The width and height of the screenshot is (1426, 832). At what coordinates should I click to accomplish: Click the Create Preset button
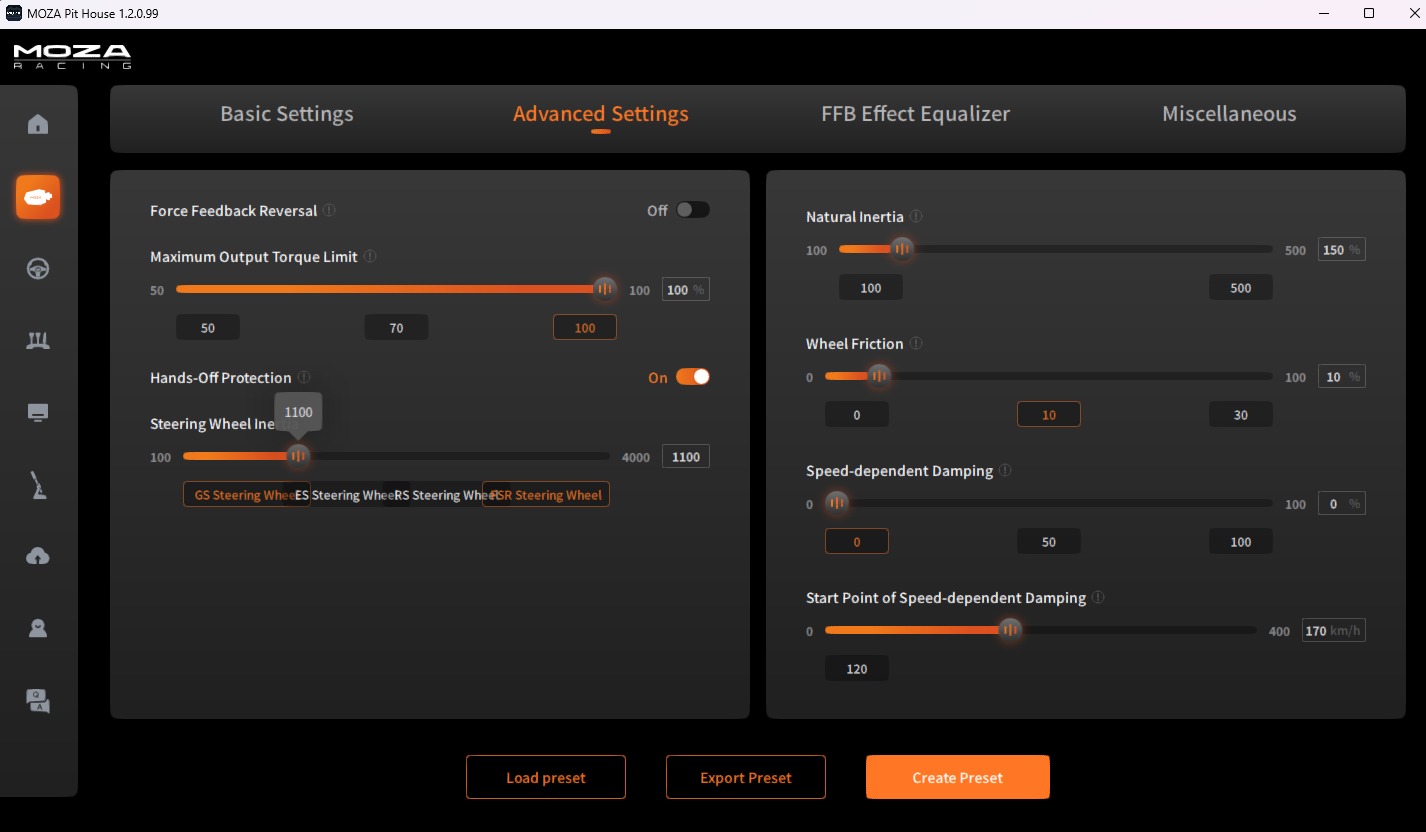[958, 777]
